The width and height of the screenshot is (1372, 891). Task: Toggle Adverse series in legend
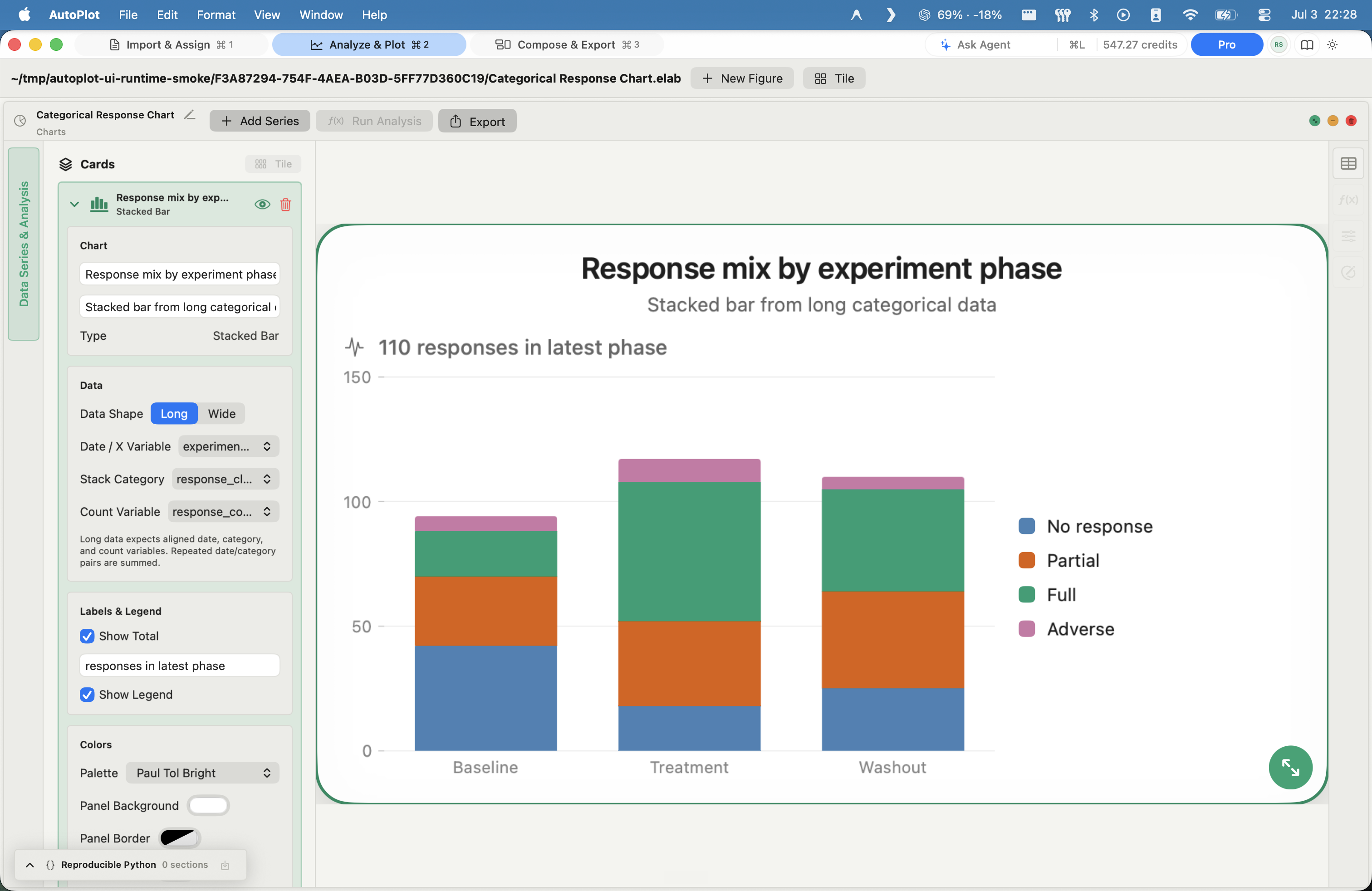[x=1067, y=629]
